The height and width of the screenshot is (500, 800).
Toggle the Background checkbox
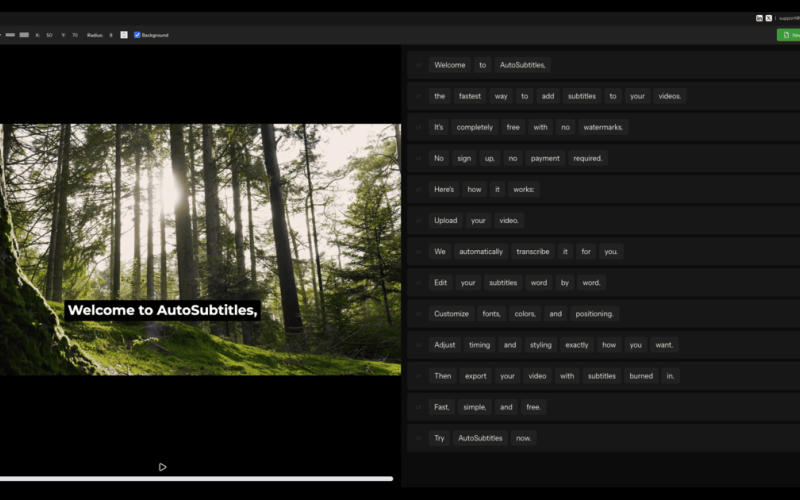[x=137, y=35]
